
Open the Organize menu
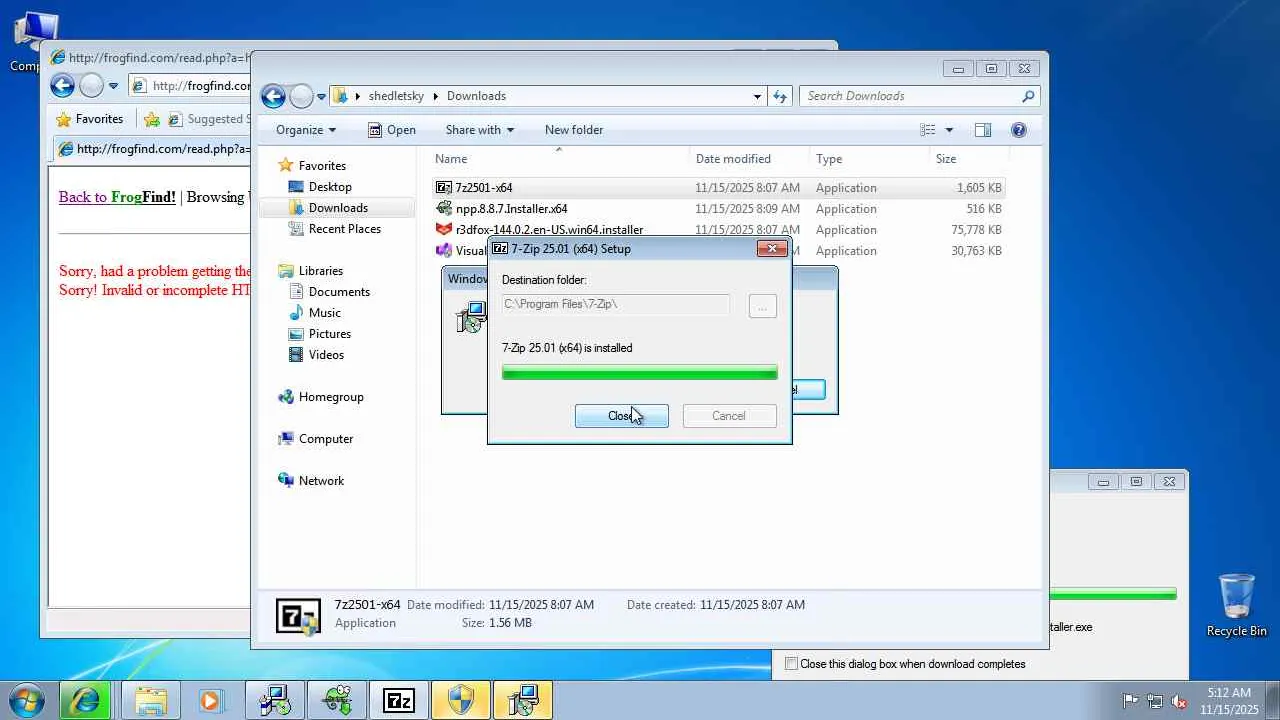pyautogui.click(x=306, y=130)
